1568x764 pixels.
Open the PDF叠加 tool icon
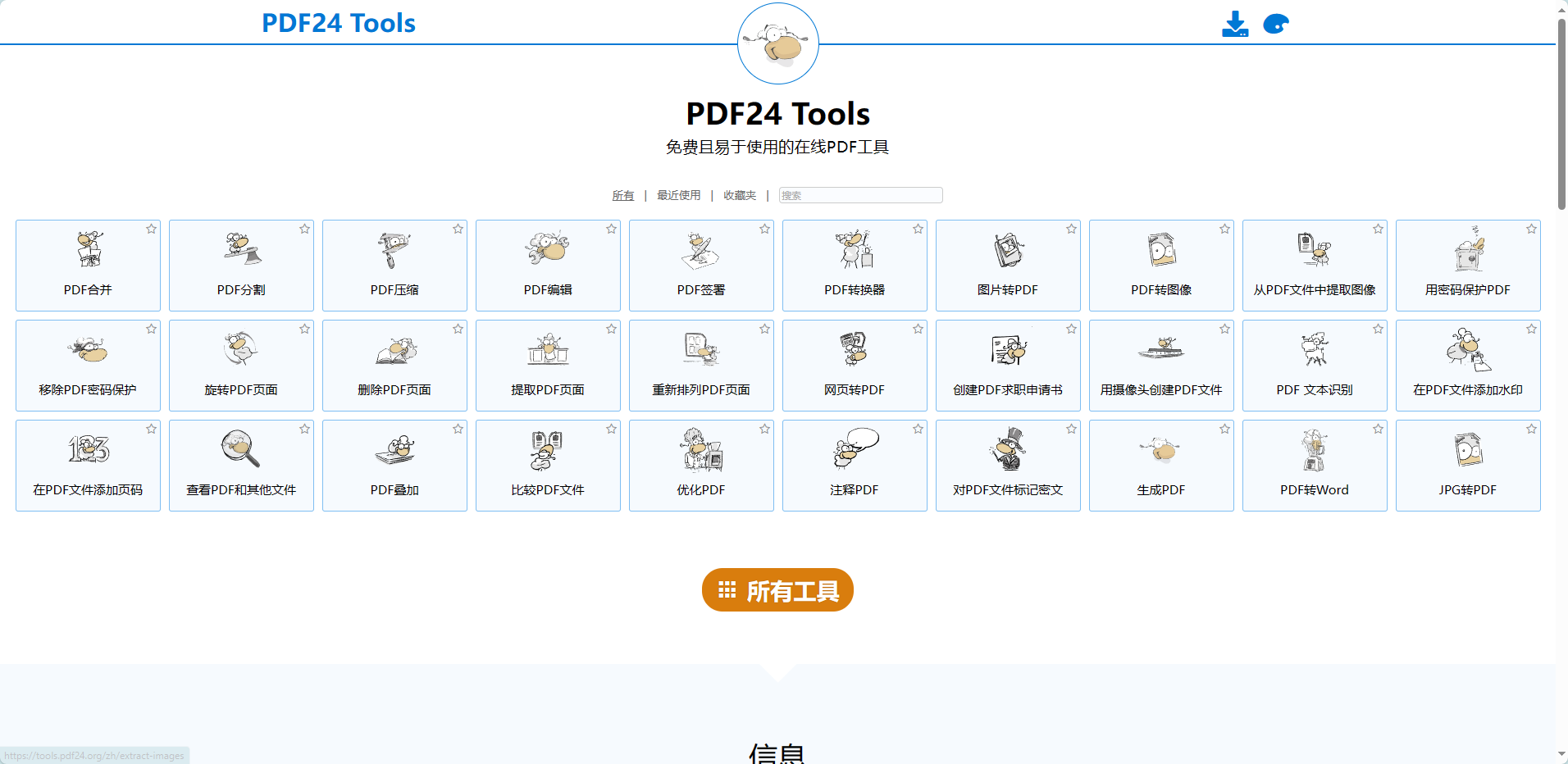point(395,450)
